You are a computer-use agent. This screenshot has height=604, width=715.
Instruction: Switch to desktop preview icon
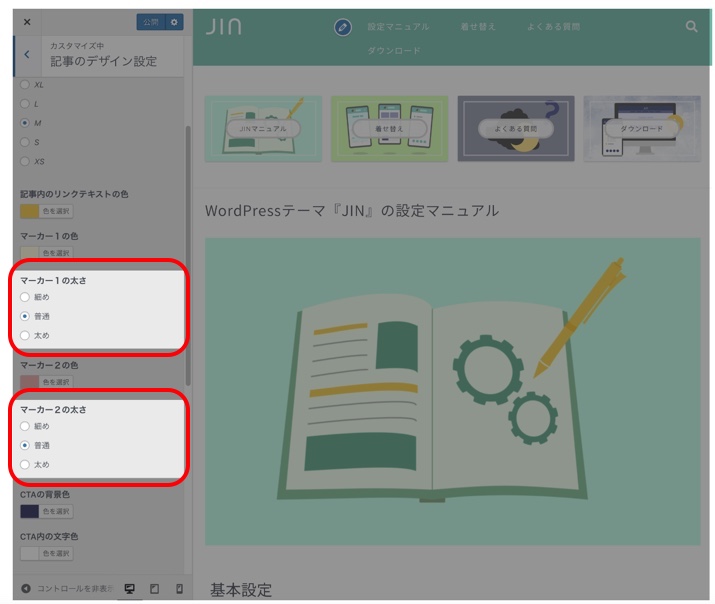pyautogui.click(x=130, y=589)
